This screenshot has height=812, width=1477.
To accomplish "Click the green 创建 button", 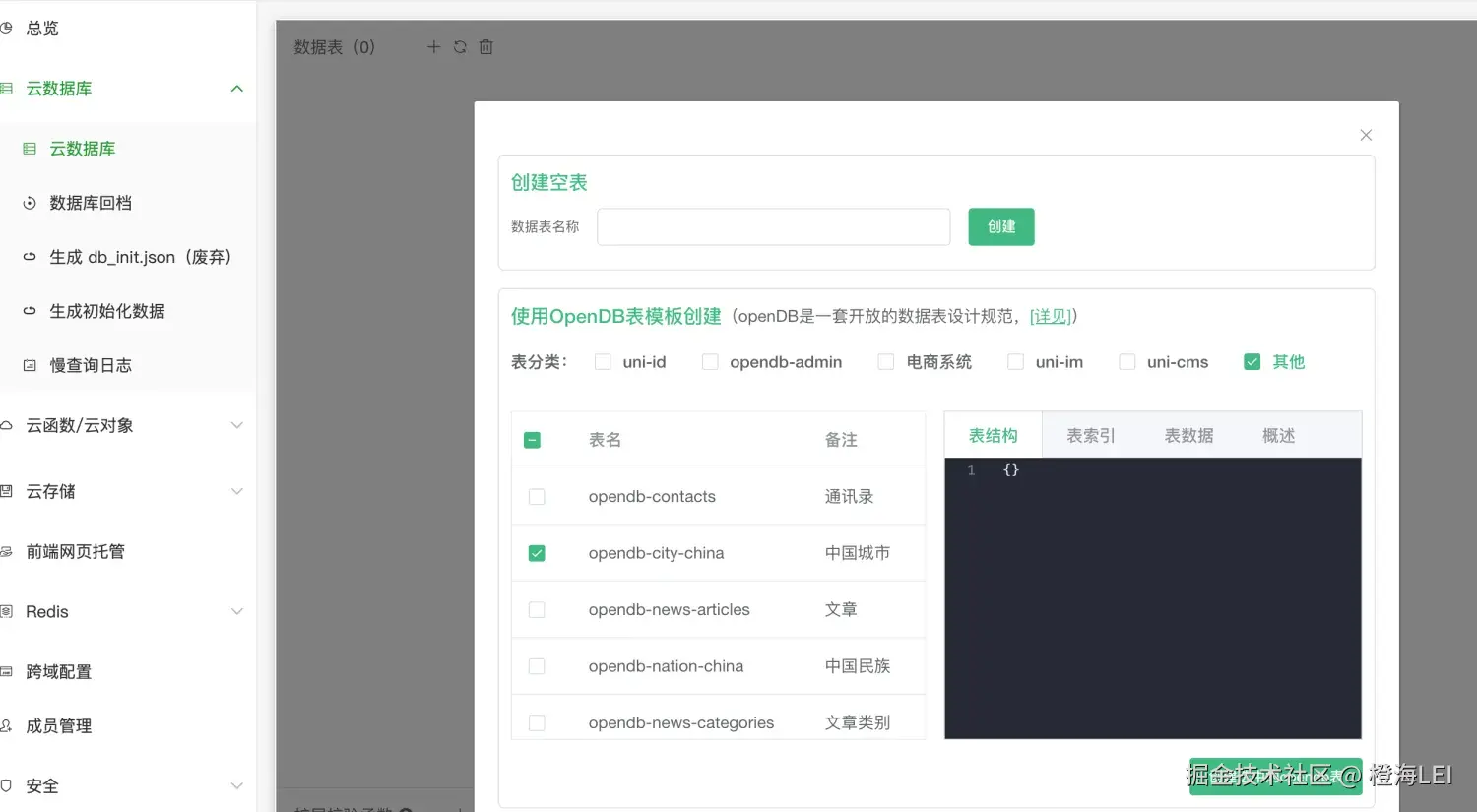I will pos(1001,226).
